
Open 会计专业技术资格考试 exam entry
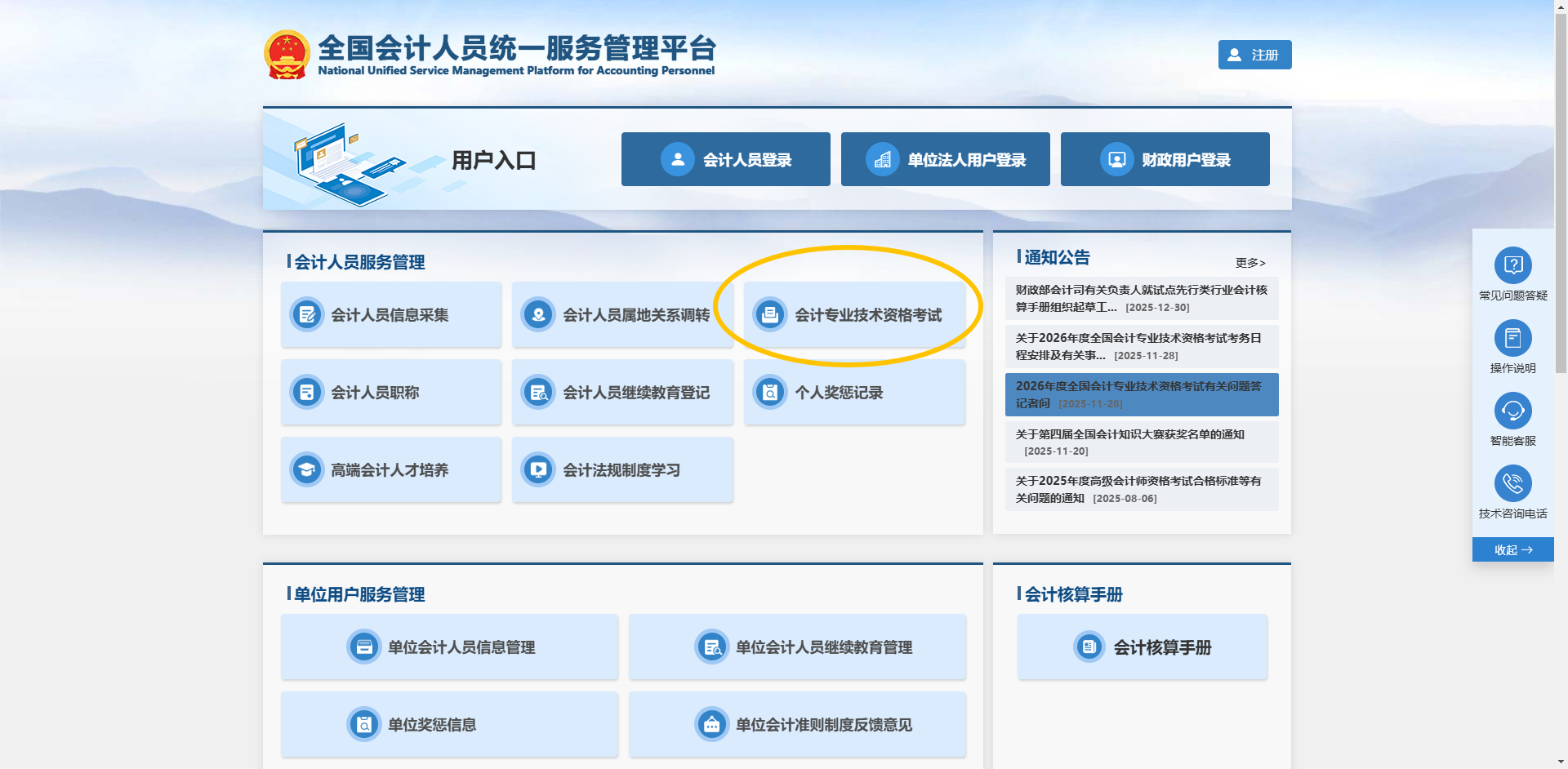pyautogui.click(x=854, y=315)
